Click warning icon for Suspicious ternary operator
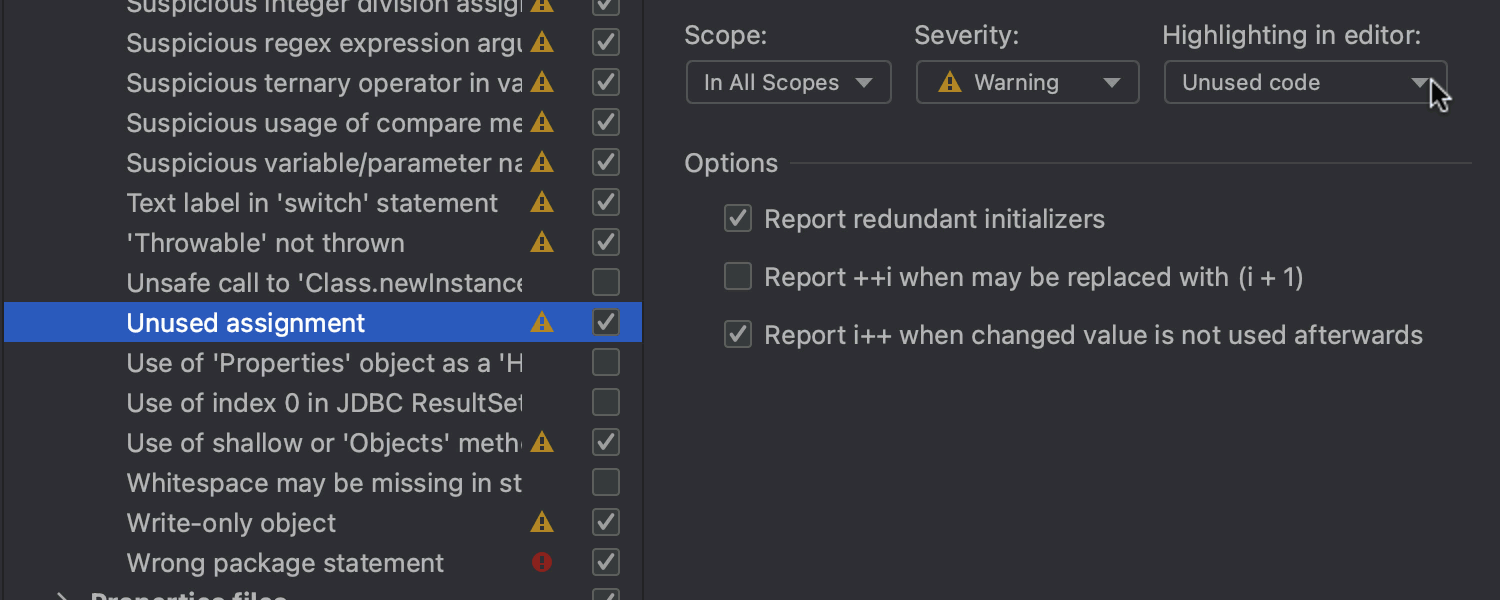This screenshot has height=600, width=1500. 542,82
